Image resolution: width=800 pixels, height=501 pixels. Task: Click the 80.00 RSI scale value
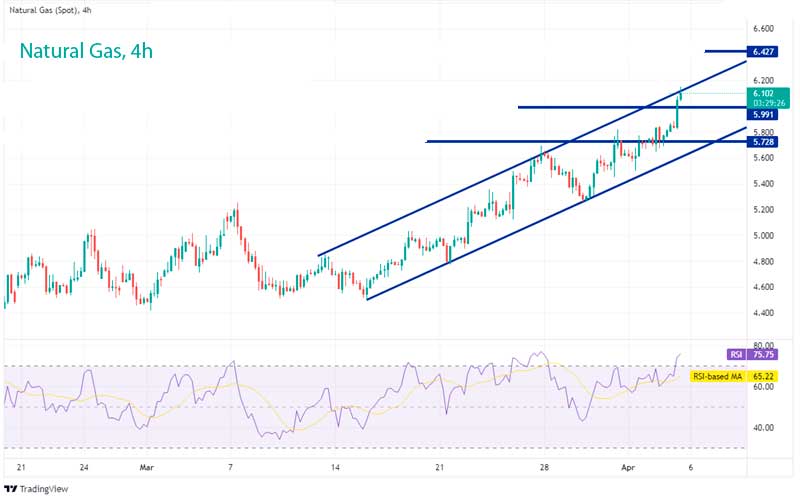coord(763,345)
